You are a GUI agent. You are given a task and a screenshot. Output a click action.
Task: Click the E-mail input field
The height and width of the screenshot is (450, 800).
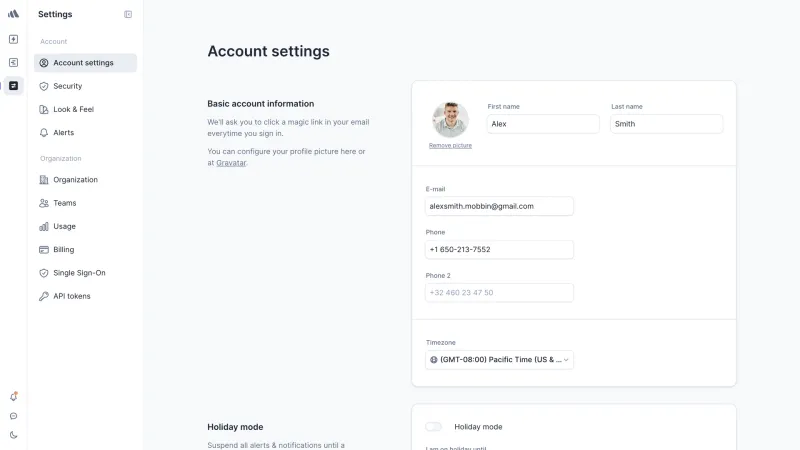[499, 206]
